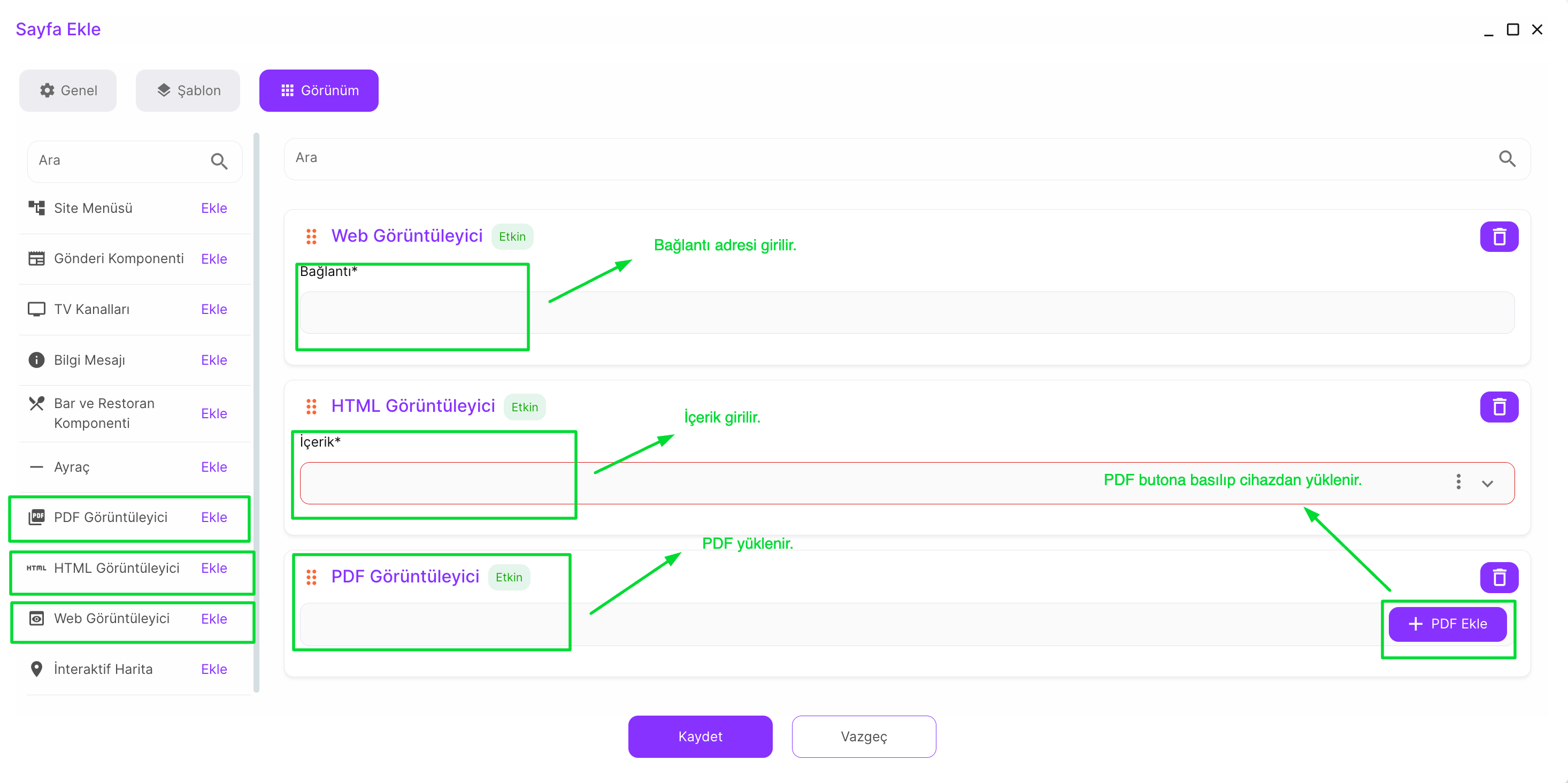Click the Bağlantı input field
1568x783 pixels.
coord(907,312)
